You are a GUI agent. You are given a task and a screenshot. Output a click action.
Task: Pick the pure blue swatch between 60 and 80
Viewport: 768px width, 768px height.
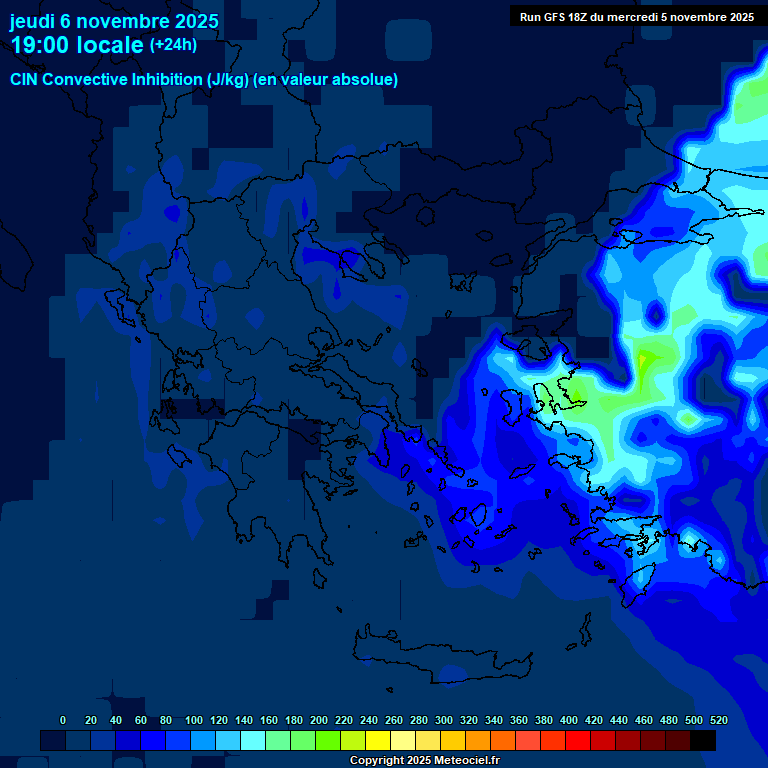coord(152,741)
